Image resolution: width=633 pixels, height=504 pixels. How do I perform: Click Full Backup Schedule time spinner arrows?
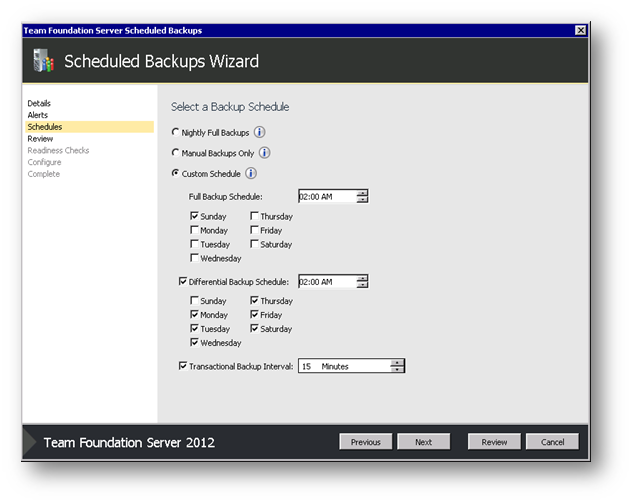pyautogui.click(x=362, y=196)
